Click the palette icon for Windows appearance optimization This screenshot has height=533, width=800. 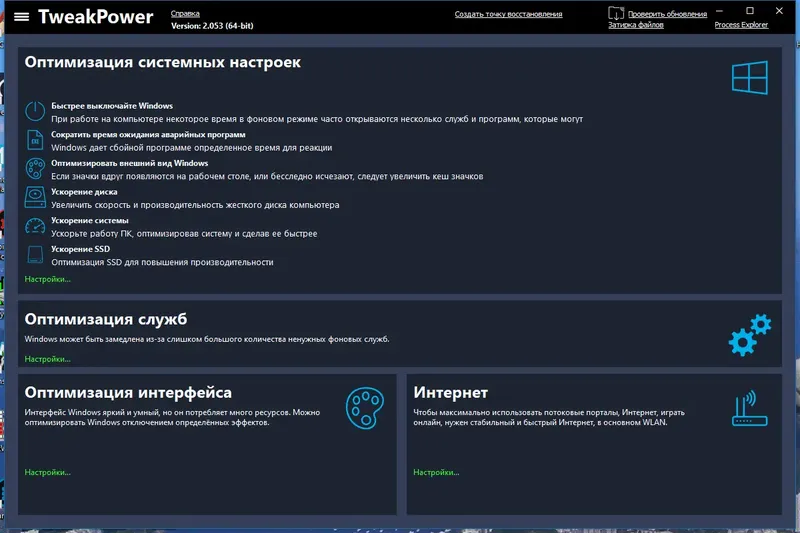(35, 169)
